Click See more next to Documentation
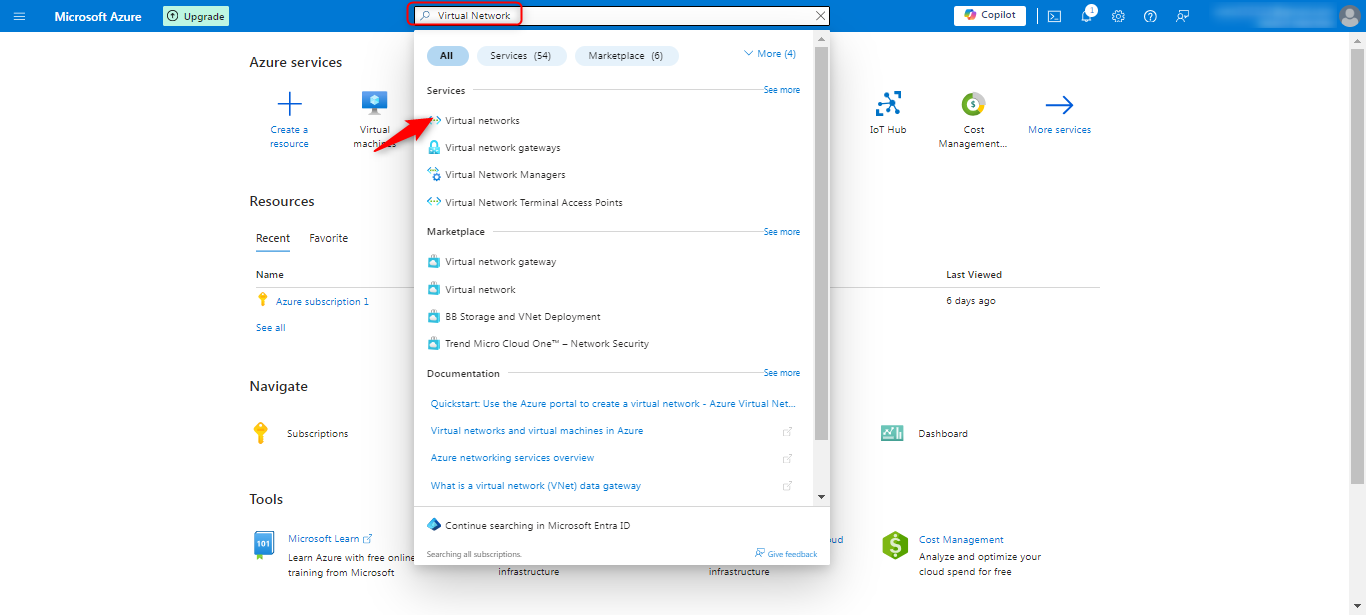The width and height of the screenshot is (1366, 615). click(782, 373)
